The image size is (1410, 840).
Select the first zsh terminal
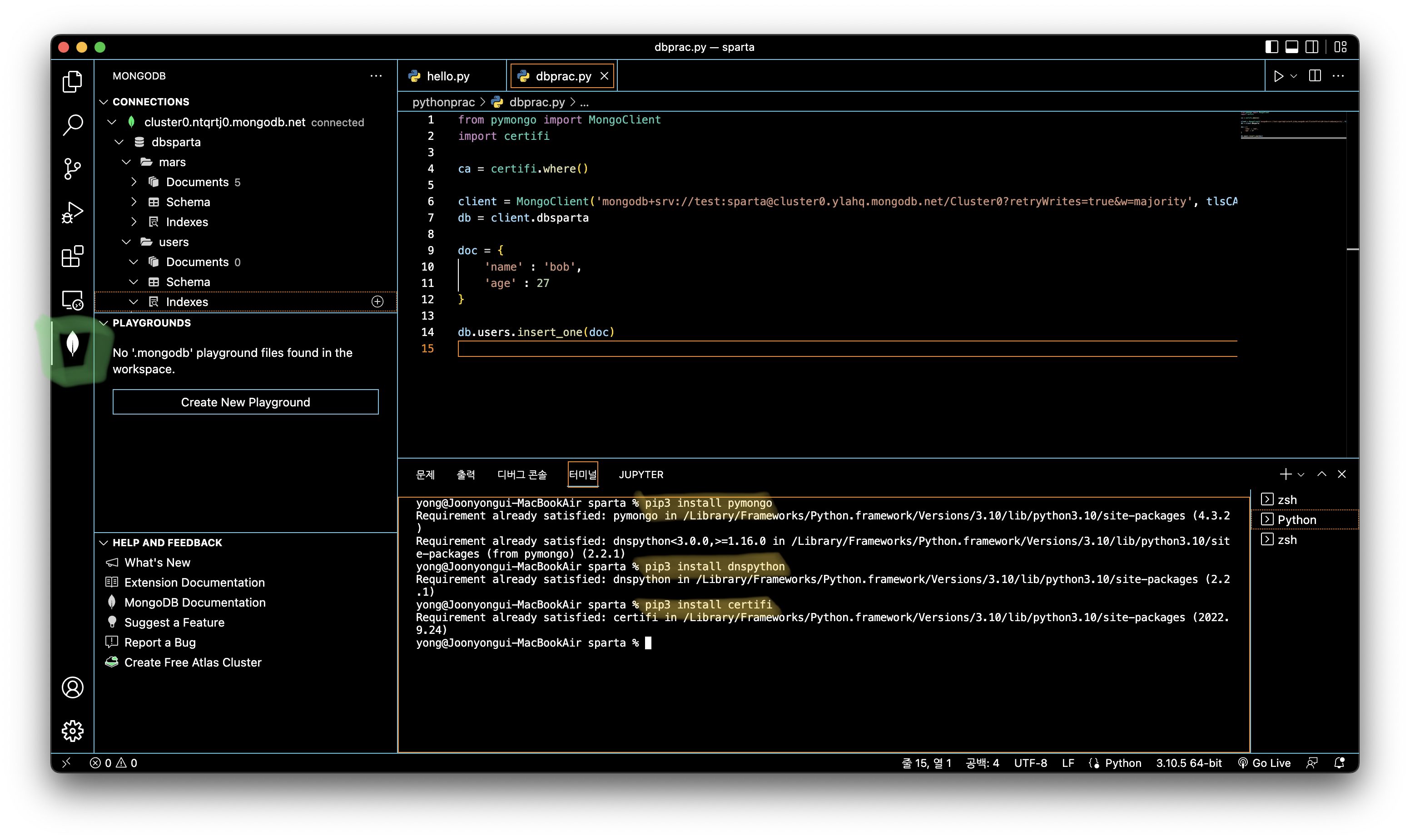[x=1304, y=500]
